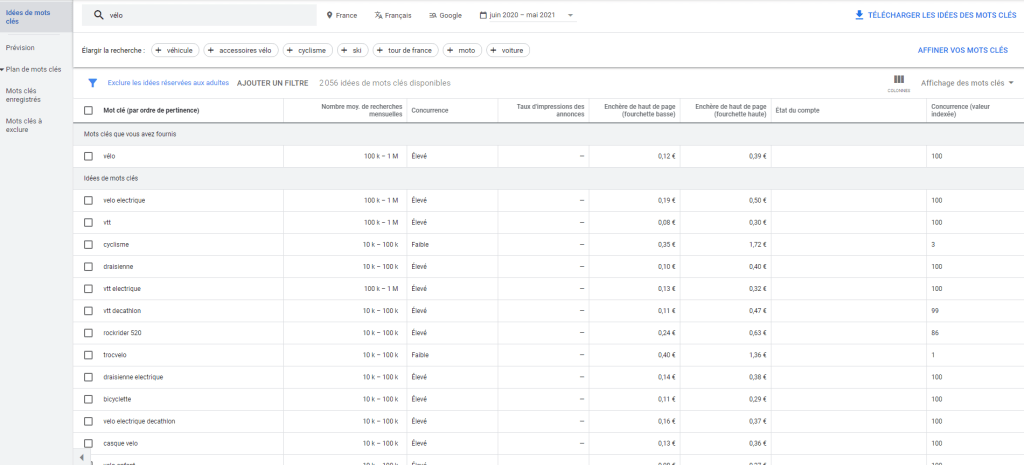
Task: Open 'Affichage des mots clés' dropdown
Action: coord(966,83)
